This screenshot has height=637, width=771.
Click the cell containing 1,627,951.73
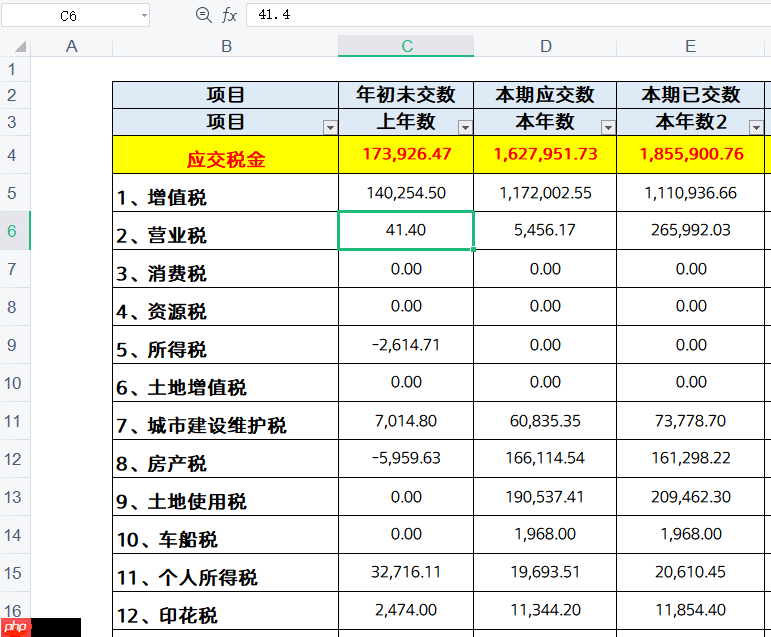tap(545, 155)
